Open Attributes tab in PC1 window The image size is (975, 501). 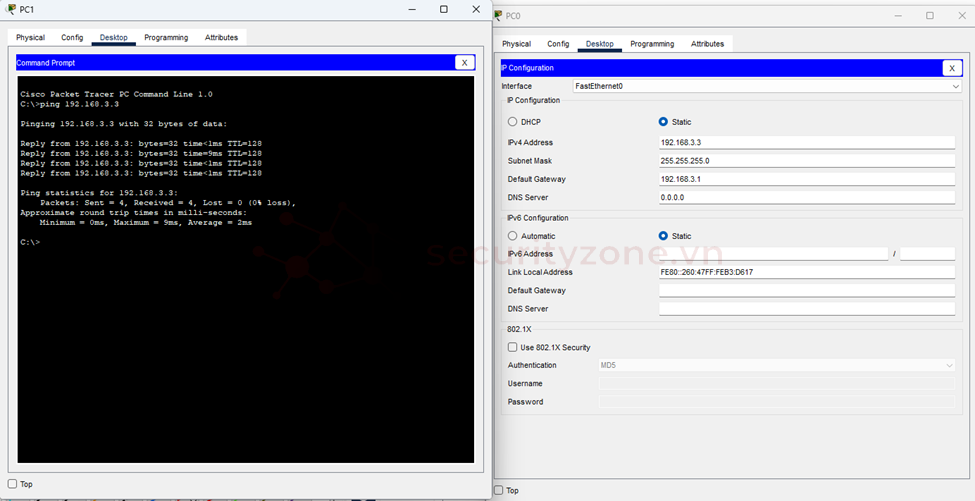221,37
